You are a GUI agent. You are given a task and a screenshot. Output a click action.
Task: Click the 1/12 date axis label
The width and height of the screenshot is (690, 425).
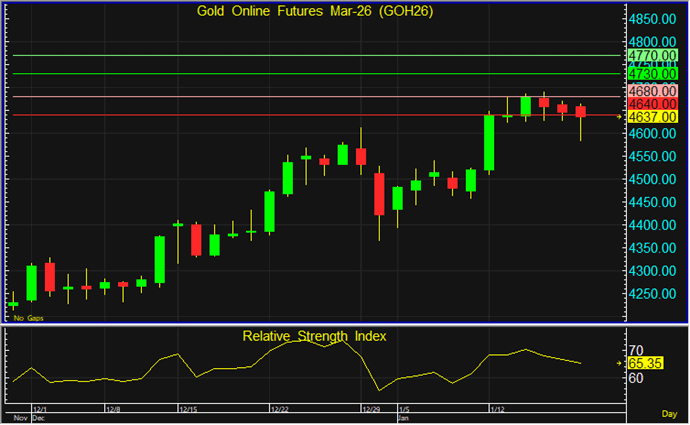(x=498, y=409)
